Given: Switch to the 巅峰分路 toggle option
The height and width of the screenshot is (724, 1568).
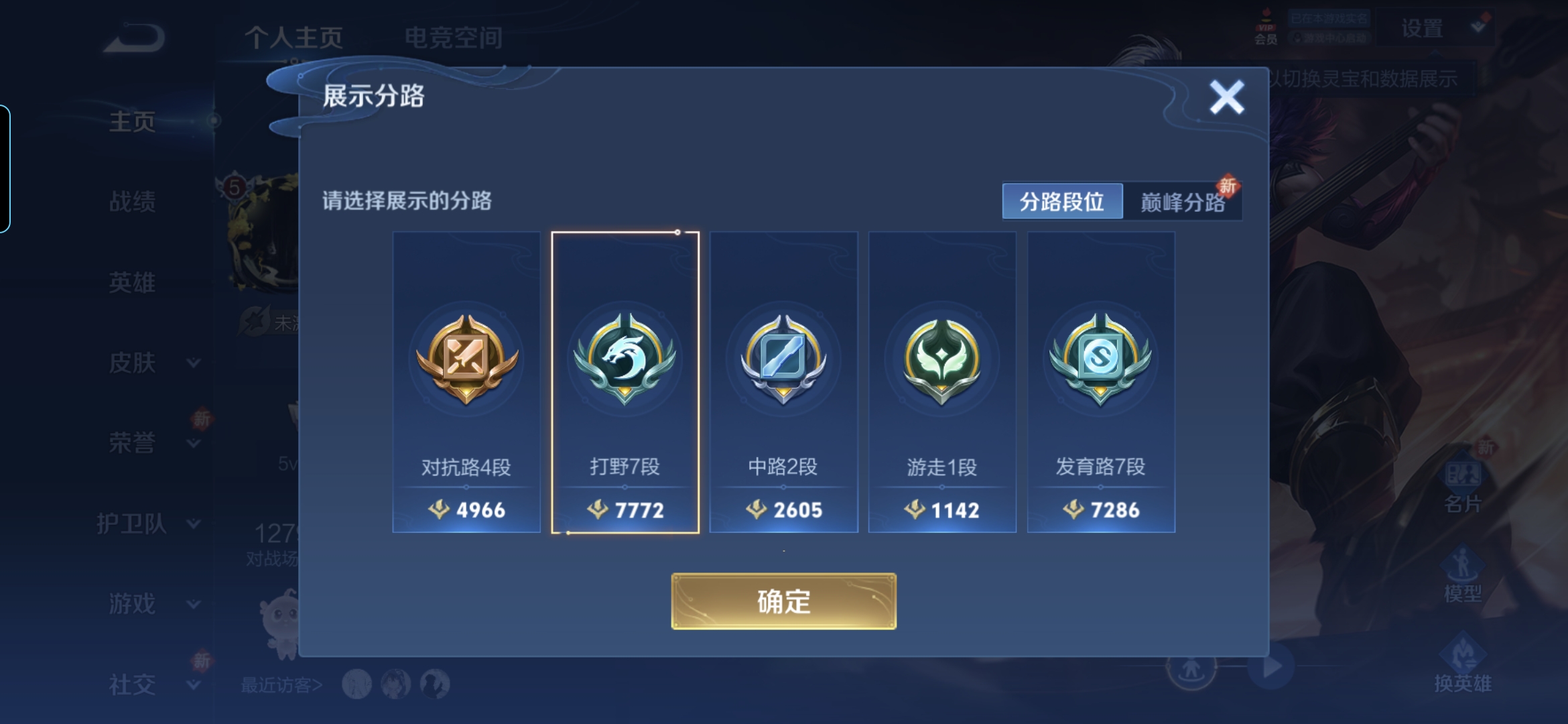Looking at the screenshot, I should (1183, 201).
